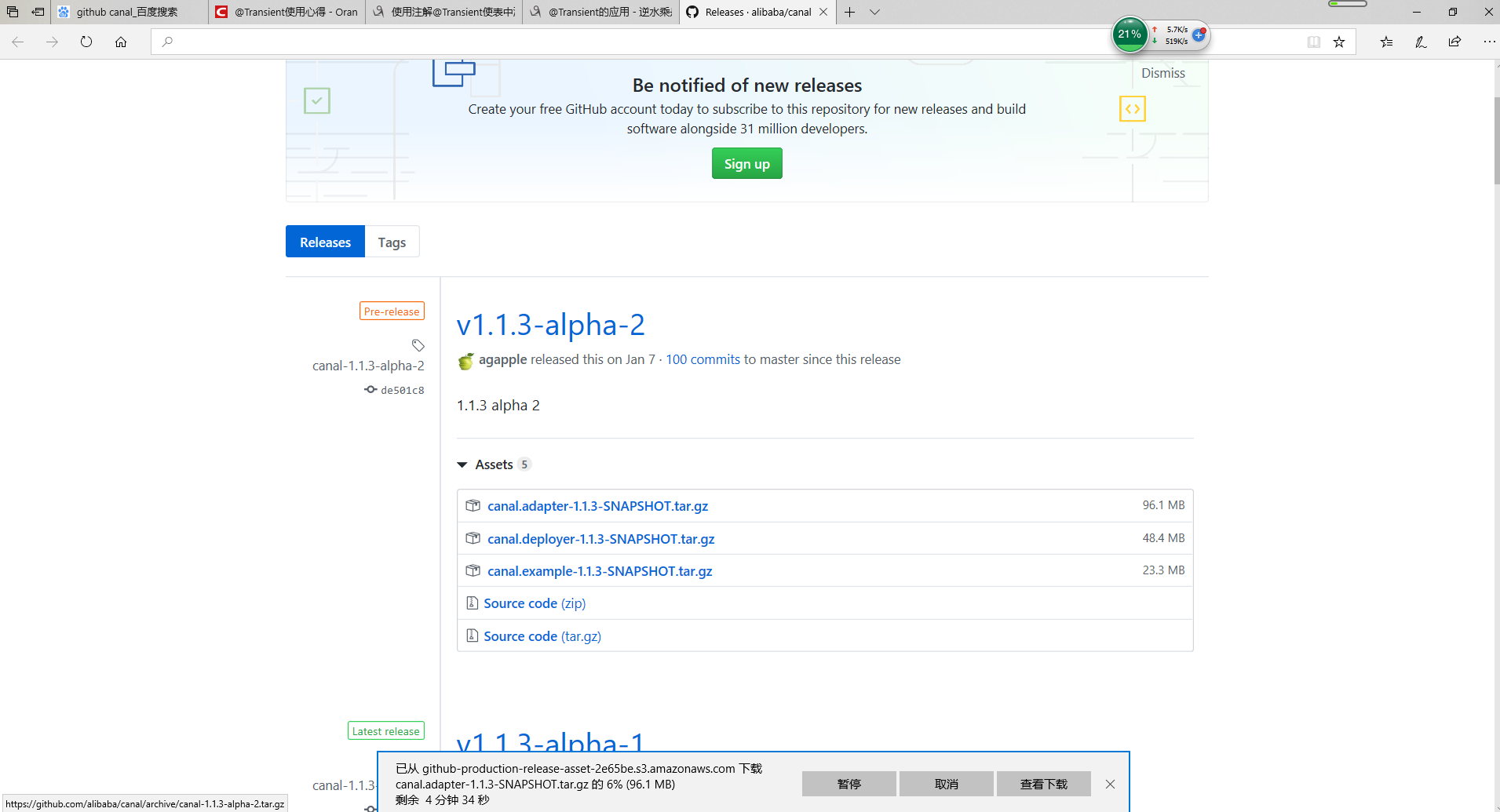Switch to @Transient使用心得 tab
Image resolution: width=1500 pixels, height=812 pixels.
tap(286, 12)
